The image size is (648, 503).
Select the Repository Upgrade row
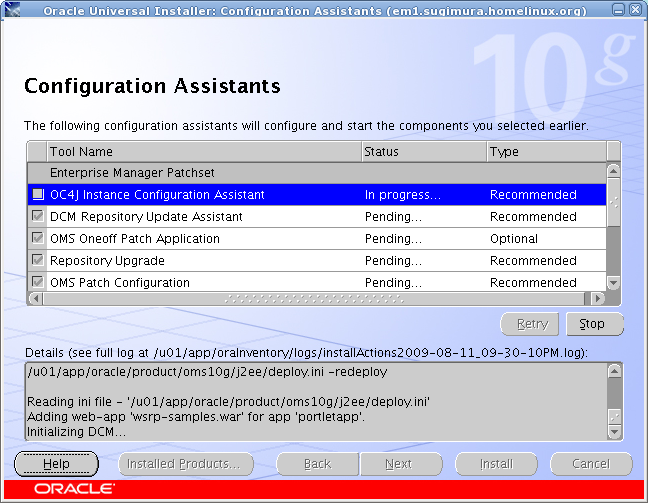pos(317,260)
